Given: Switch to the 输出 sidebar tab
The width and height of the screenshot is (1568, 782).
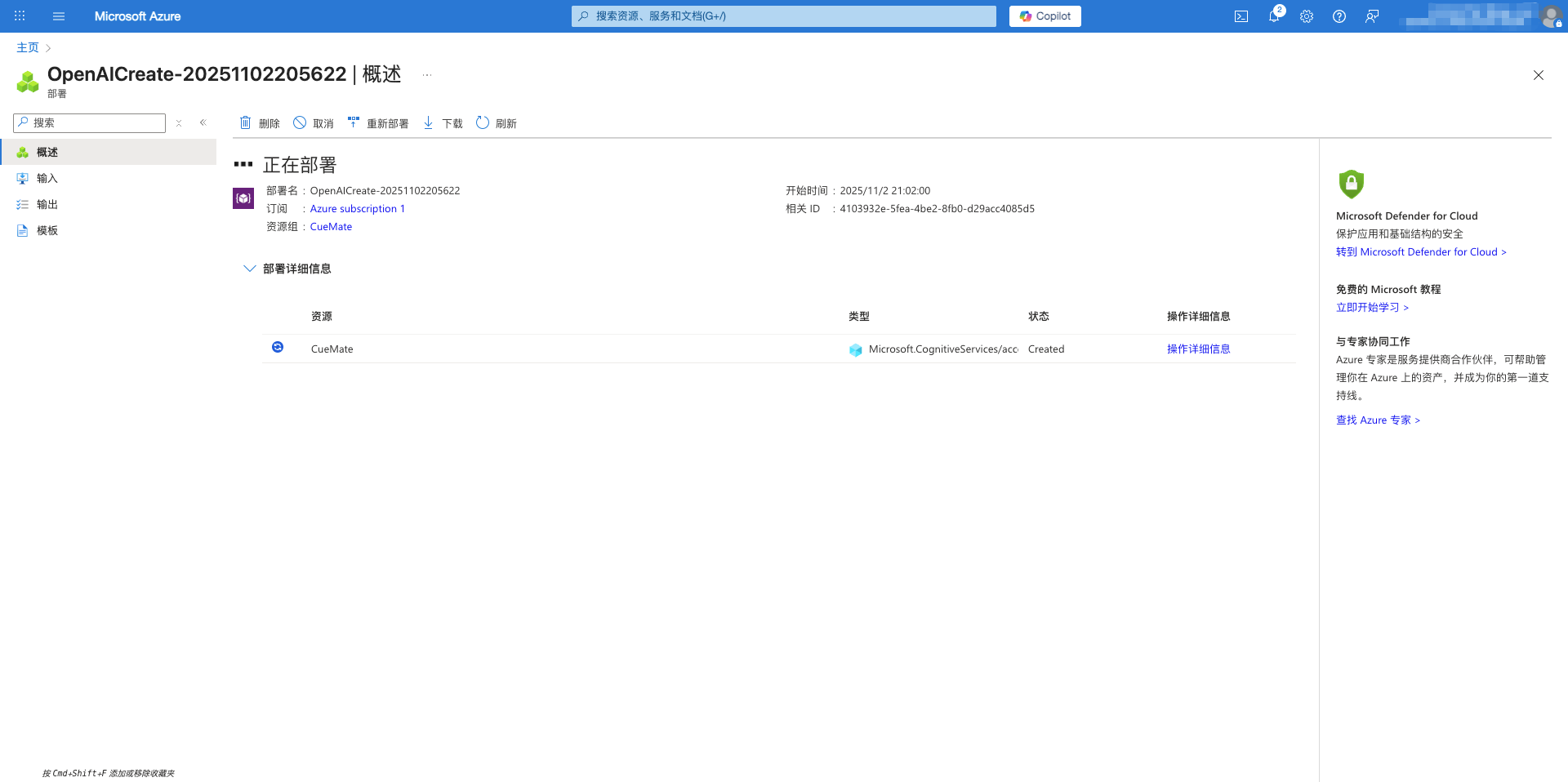Looking at the screenshot, I should coord(46,204).
